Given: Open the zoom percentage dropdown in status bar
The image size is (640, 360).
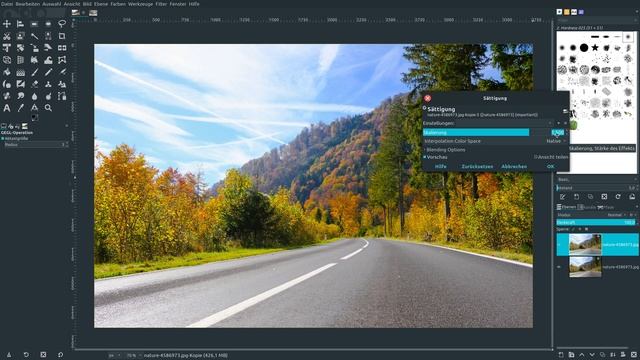Looking at the screenshot, I should click(133, 356).
